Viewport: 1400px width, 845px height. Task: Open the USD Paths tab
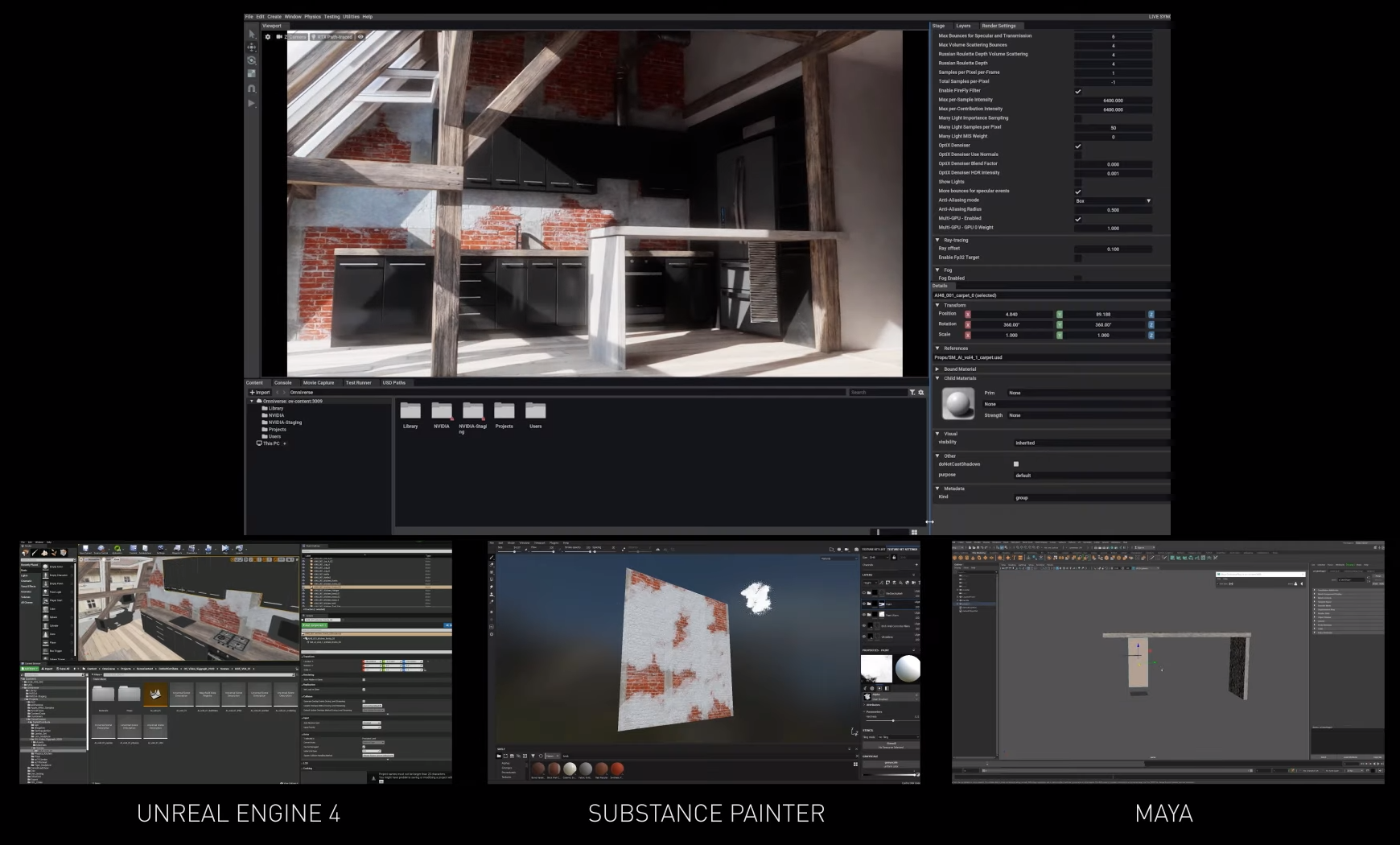click(x=393, y=383)
